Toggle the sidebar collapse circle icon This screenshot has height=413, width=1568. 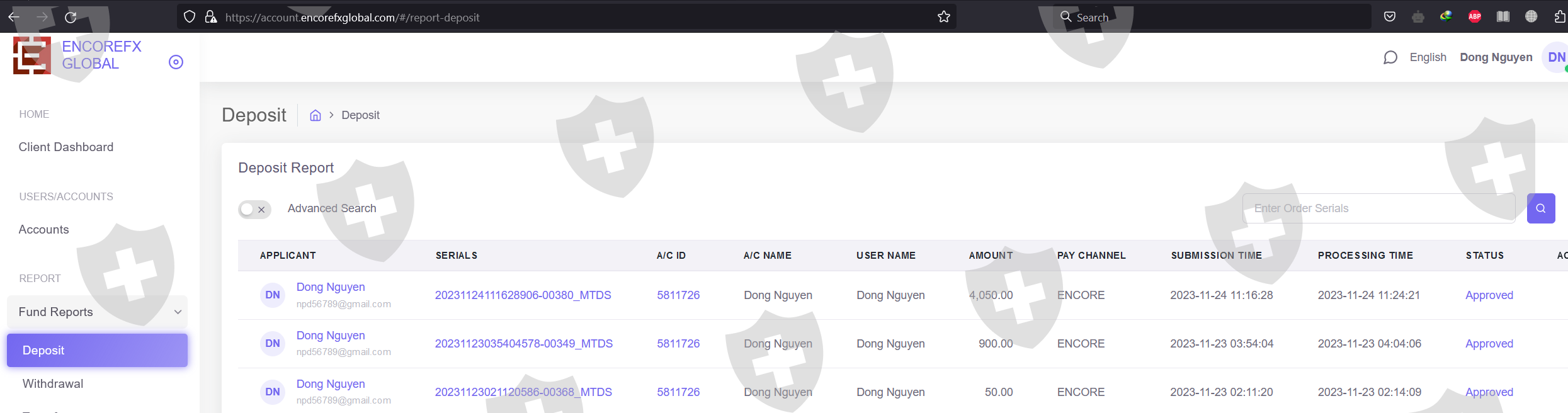coord(176,62)
